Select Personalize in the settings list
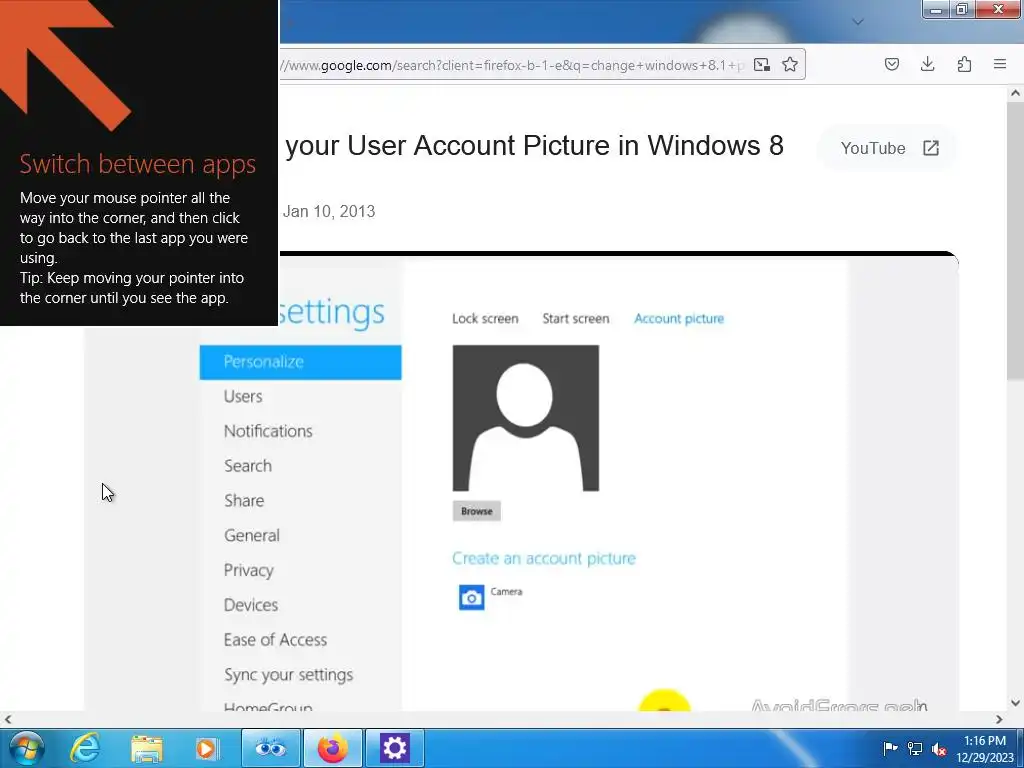 (300, 362)
